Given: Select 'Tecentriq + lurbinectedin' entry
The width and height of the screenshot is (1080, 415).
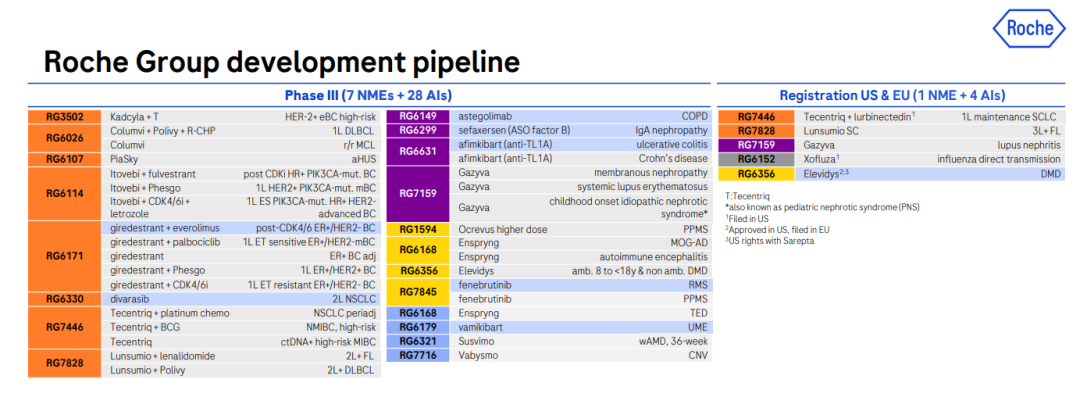Looking at the screenshot, I should point(859,117).
